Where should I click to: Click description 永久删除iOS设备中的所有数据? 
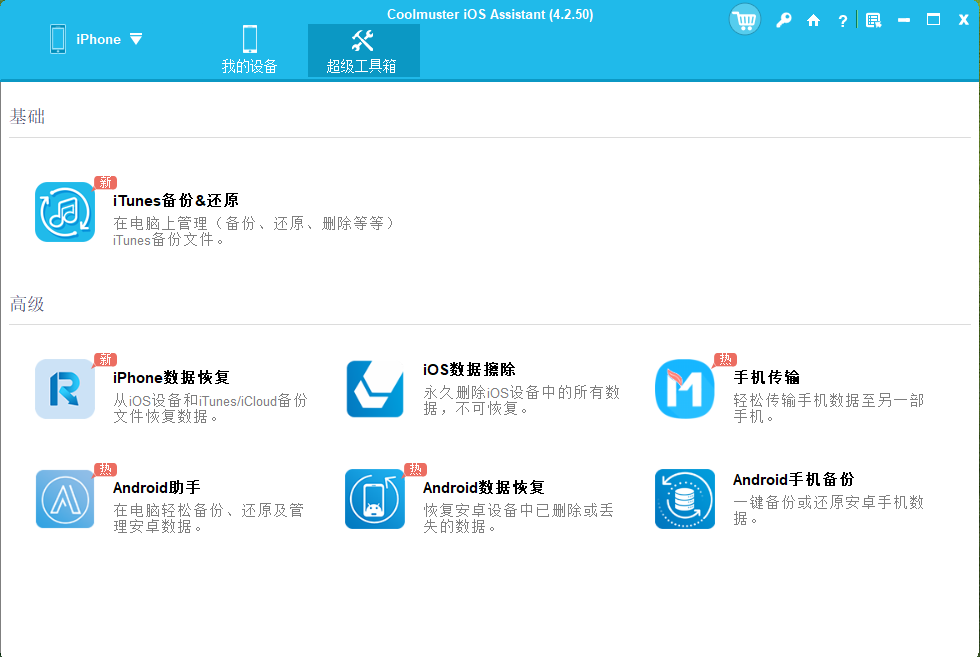point(521,400)
